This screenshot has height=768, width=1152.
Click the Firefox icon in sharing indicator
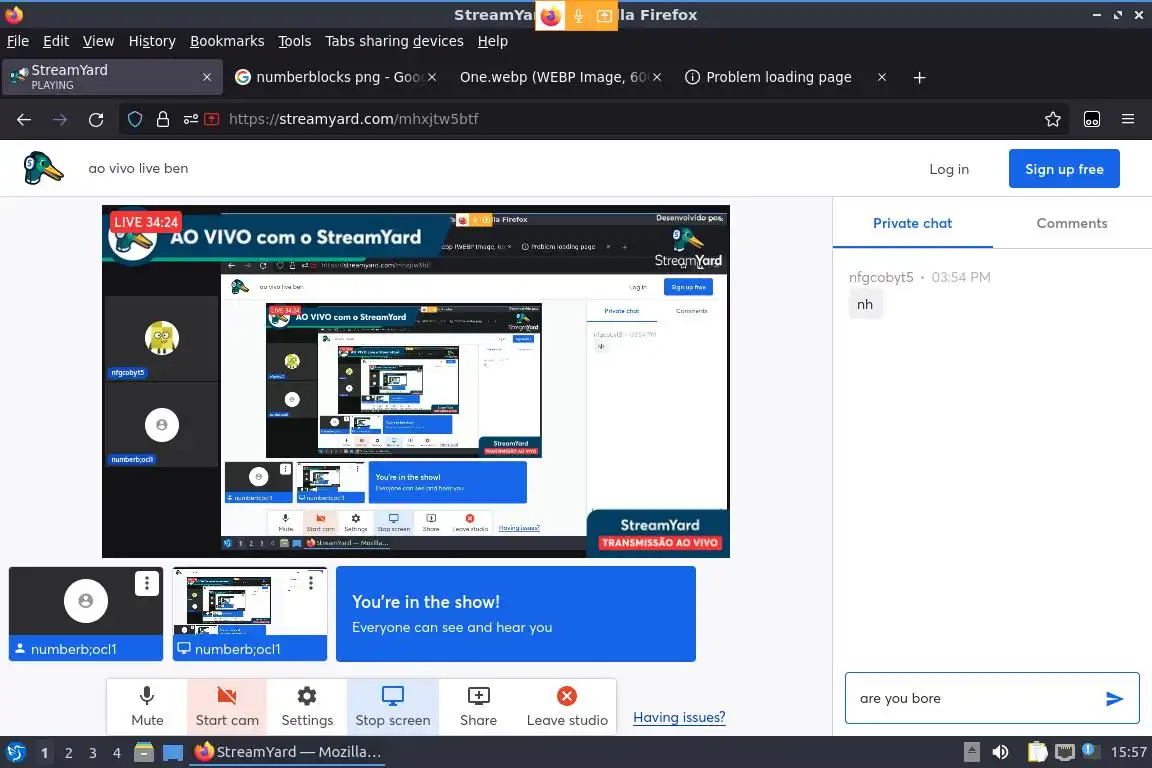coord(550,15)
